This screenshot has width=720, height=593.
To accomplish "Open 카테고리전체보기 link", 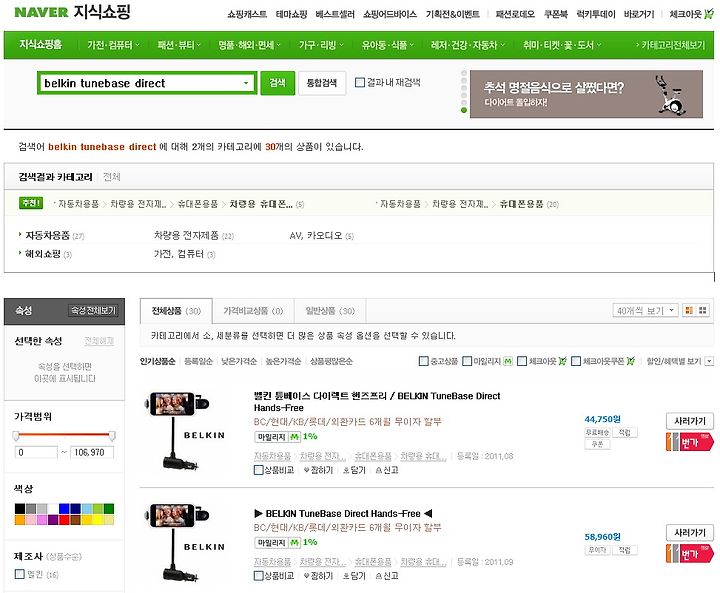I will pyautogui.click(x=671, y=45).
